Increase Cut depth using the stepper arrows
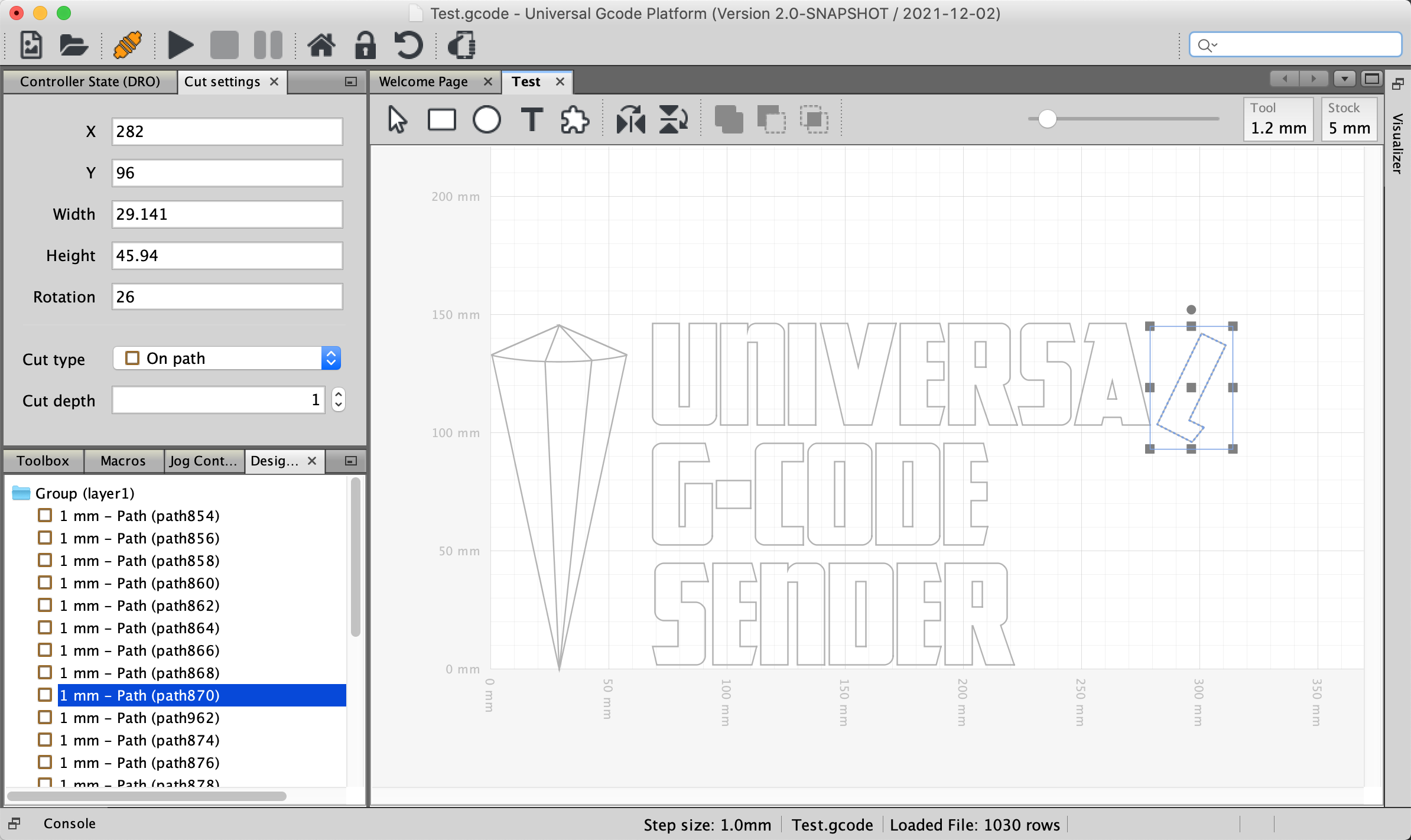The width and height of the screenshot is (1411, 840). [337, 395]
